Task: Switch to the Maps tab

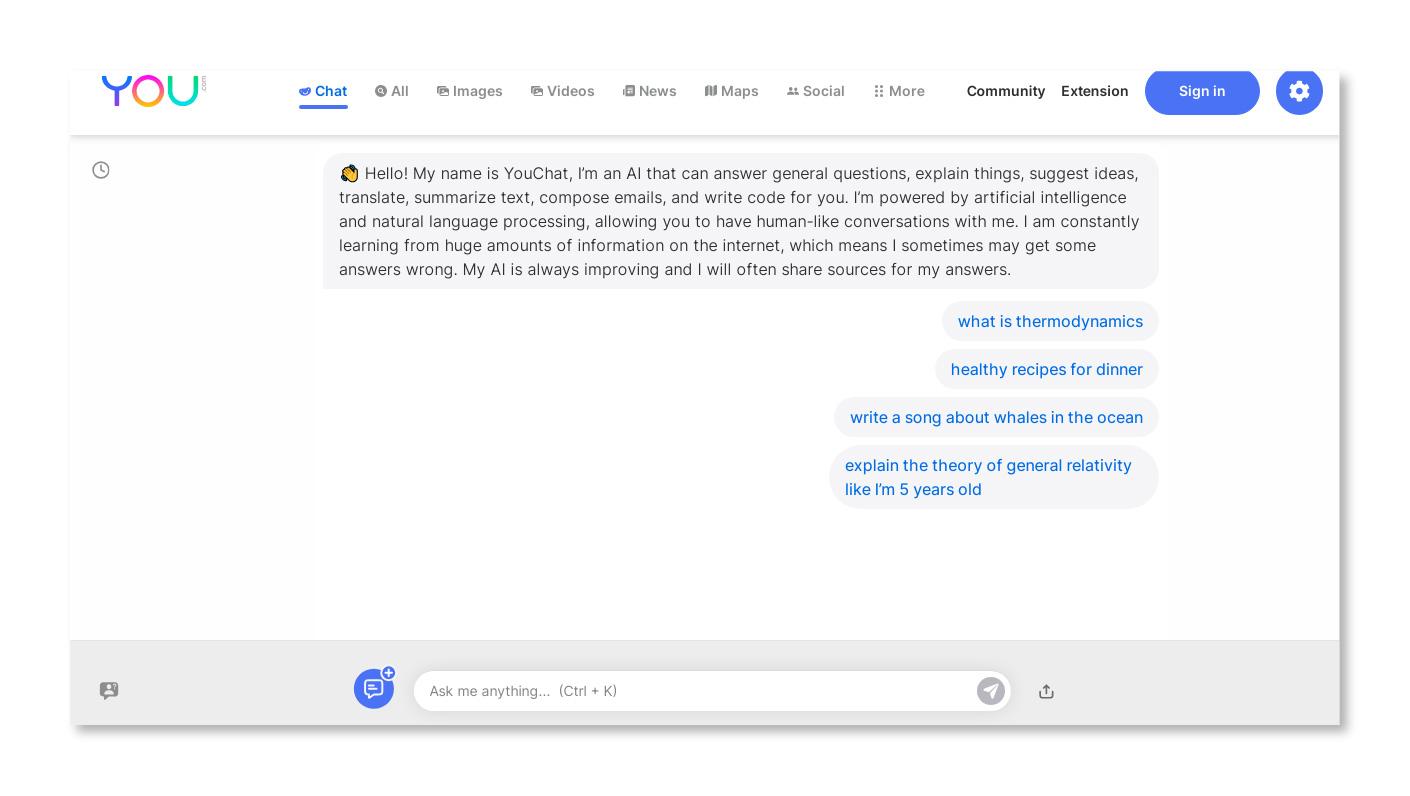Action: click(x=732, y=91)
